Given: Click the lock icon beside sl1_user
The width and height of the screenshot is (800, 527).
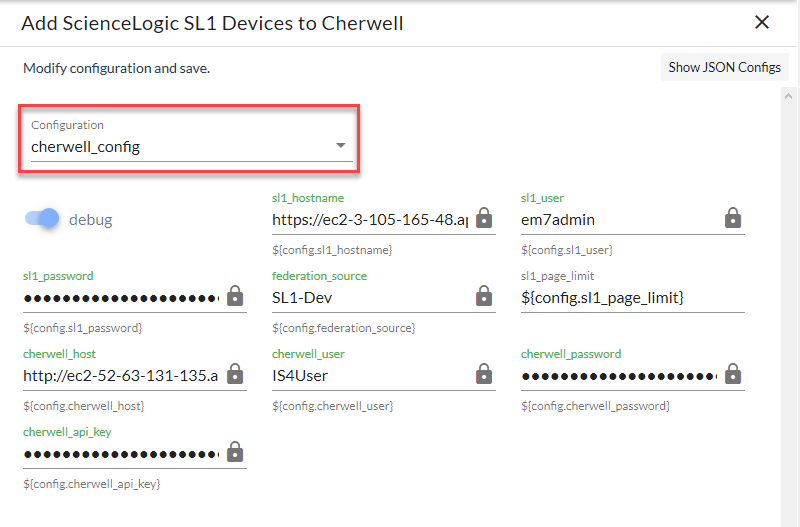Looking at the screenshot, I should click(x=733, y=218).
